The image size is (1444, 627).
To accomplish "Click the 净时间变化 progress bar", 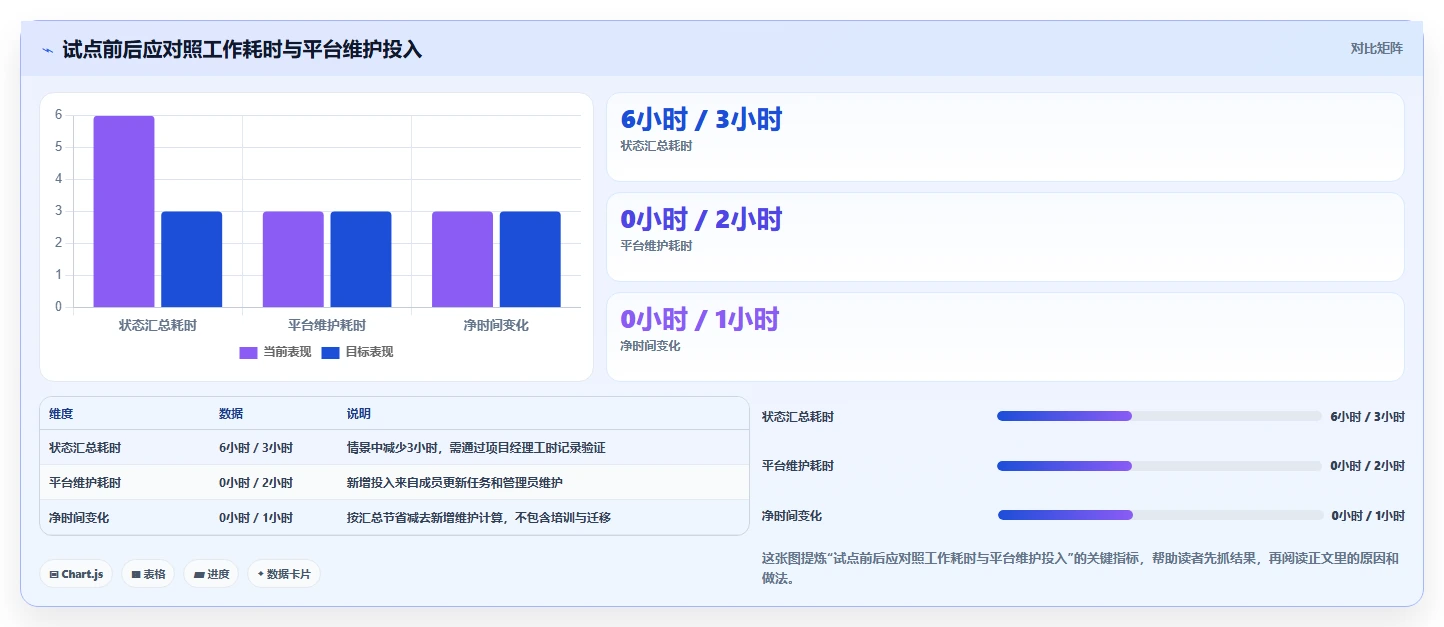I will pos(1160,515).
